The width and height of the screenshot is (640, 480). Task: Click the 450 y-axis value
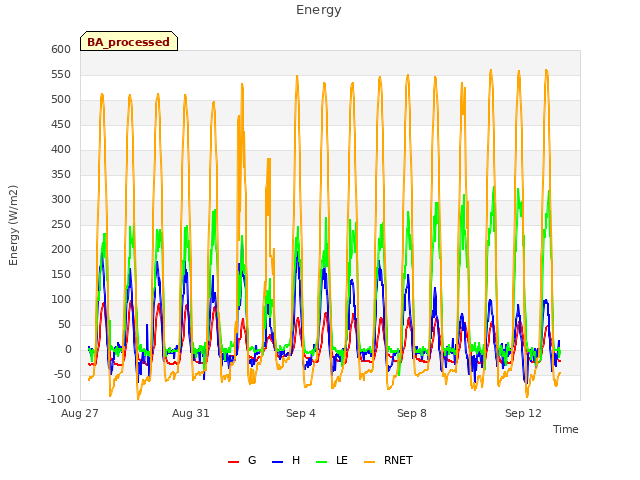[61, 124]
